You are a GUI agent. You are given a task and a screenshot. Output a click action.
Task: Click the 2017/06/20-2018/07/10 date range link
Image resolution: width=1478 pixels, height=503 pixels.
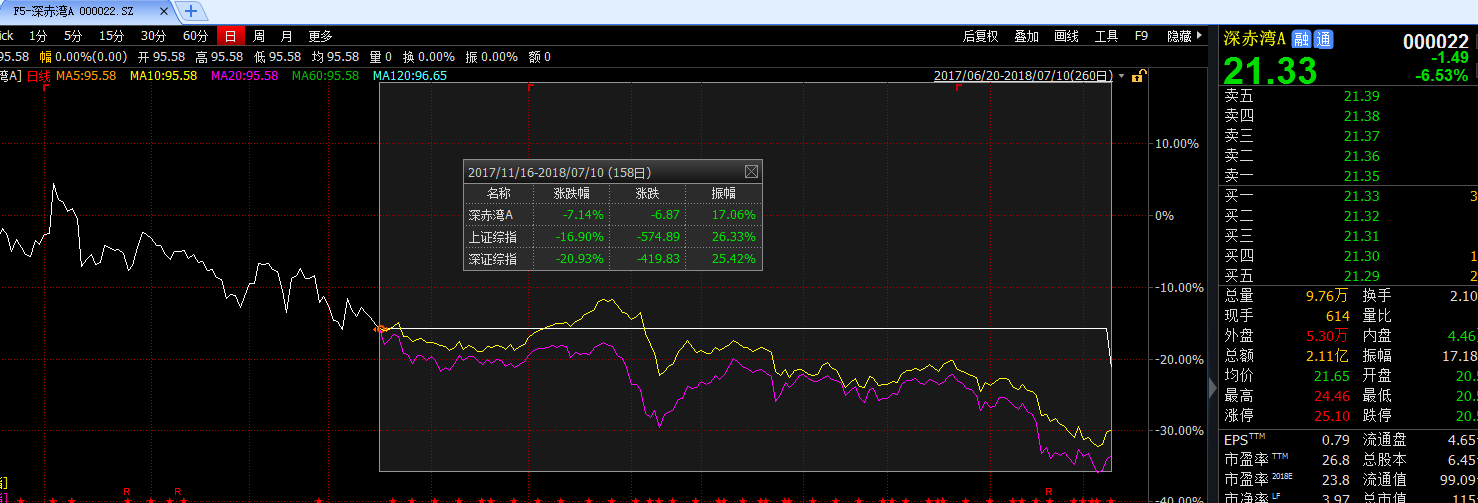pyautogui.click(x=1024, y=76)
